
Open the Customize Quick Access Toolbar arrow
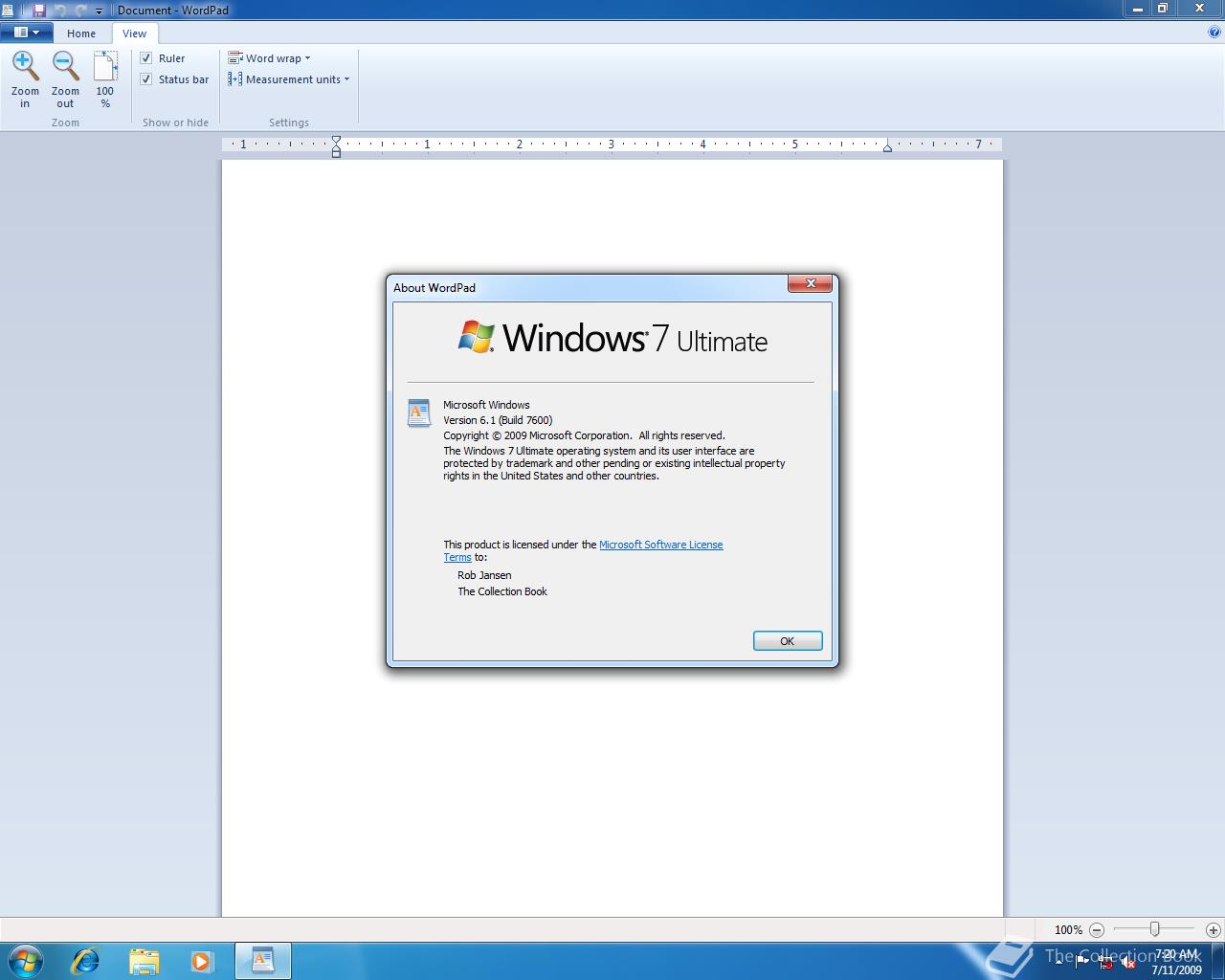(x=99, y=11)
